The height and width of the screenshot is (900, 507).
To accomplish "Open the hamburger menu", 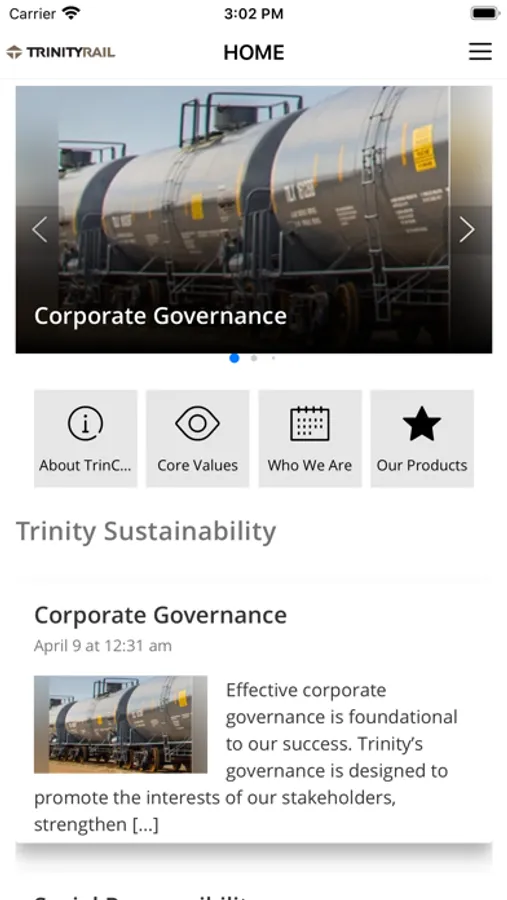I will [480, 52].
